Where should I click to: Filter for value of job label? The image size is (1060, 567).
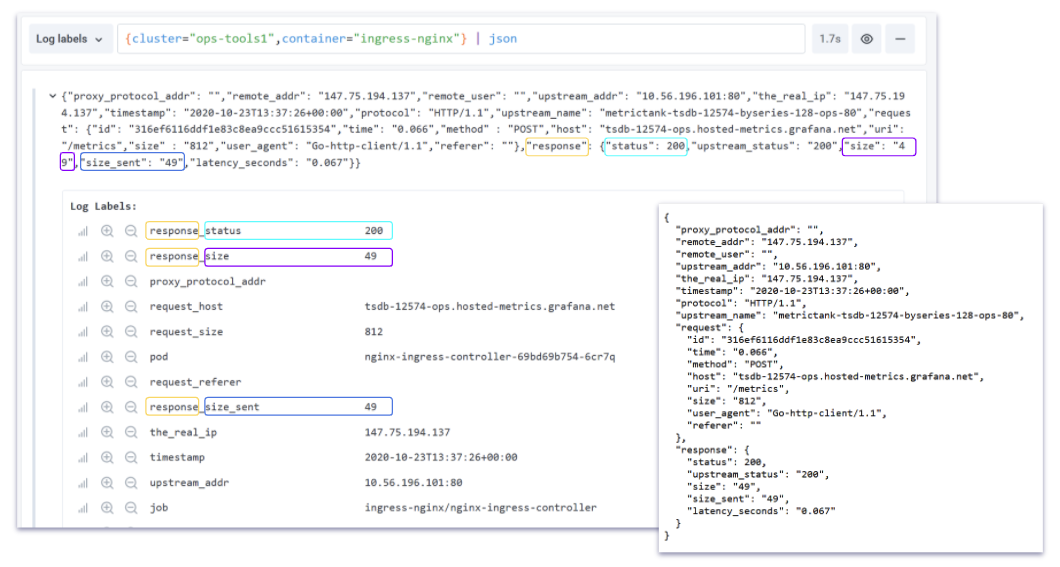[x=107, y=507]
